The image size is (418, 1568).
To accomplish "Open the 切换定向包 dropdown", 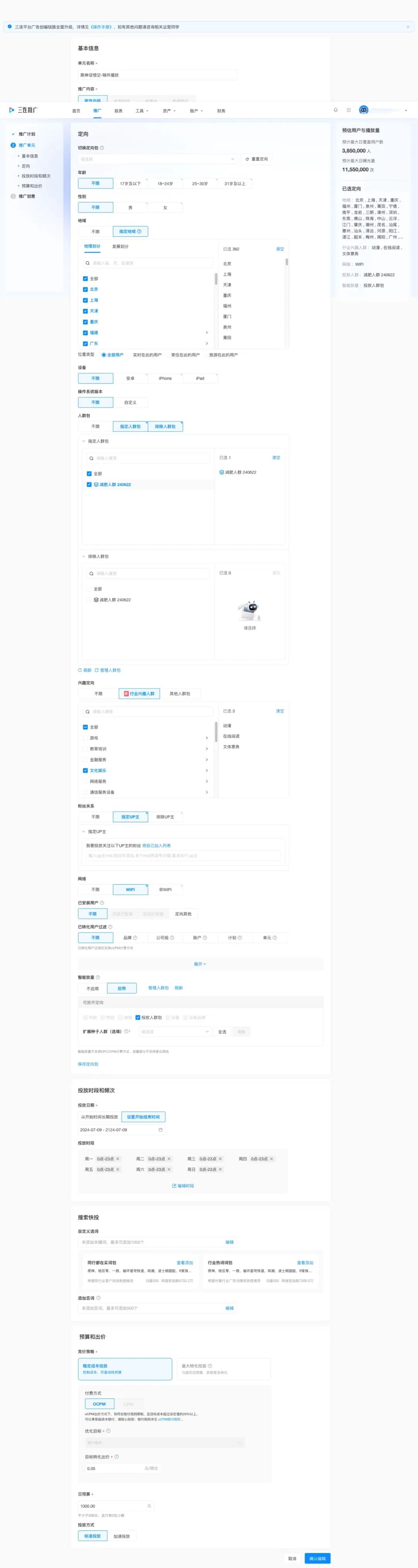I will [158, 159].
